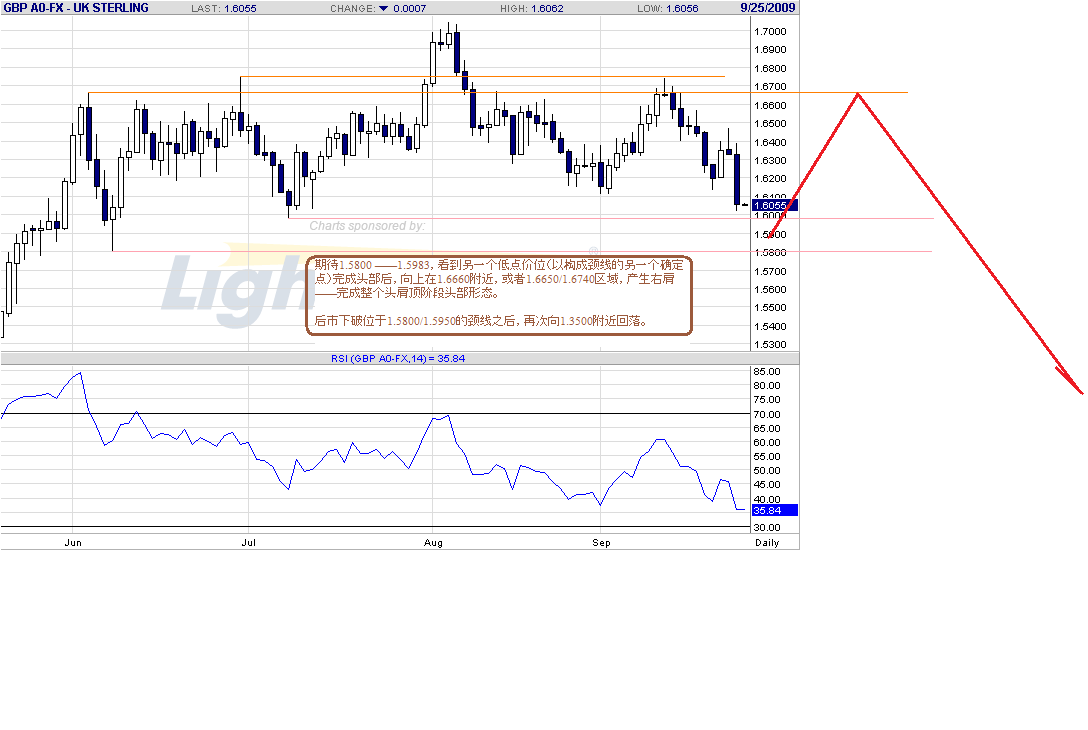The height and width of the screenshot is (730, 1088).
Task: Click the Jul month label
Action: tap(248, 543)
